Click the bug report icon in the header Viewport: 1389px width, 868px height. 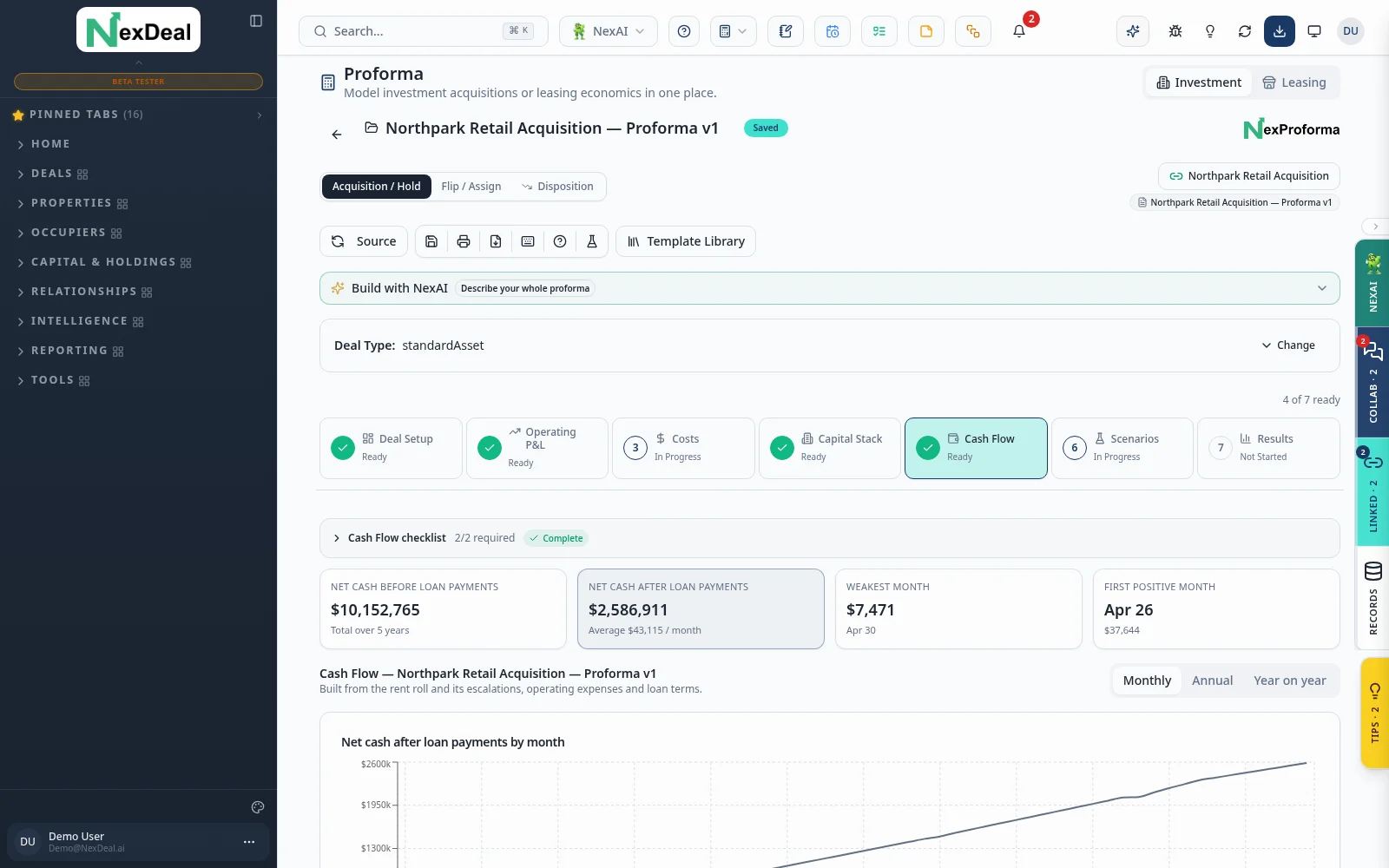click(1175, 31)
